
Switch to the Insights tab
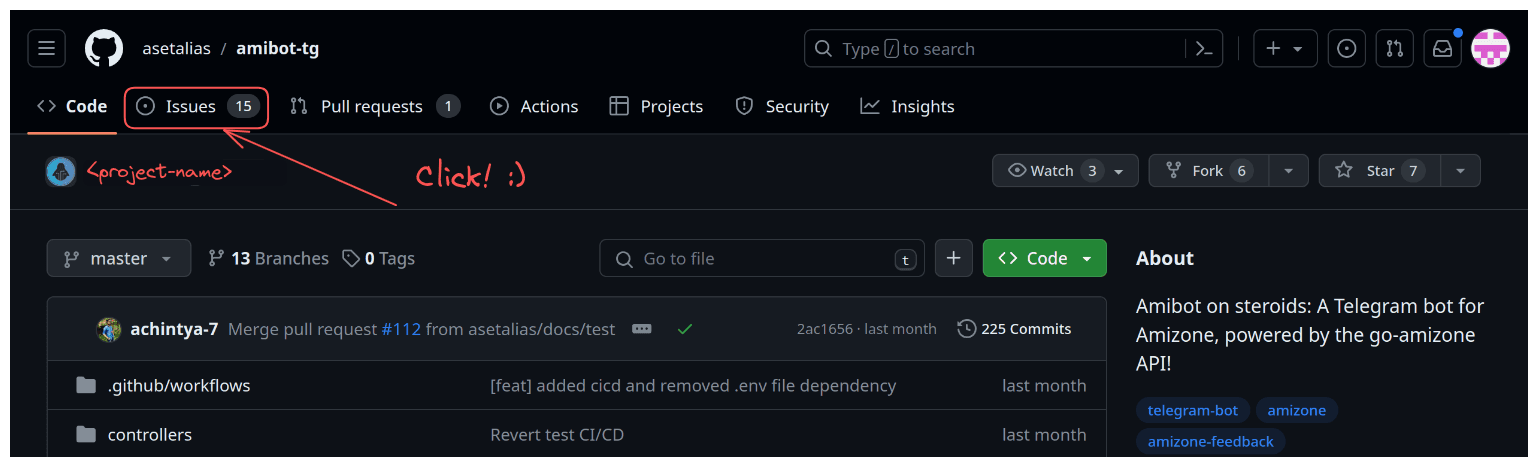point(907,106)
